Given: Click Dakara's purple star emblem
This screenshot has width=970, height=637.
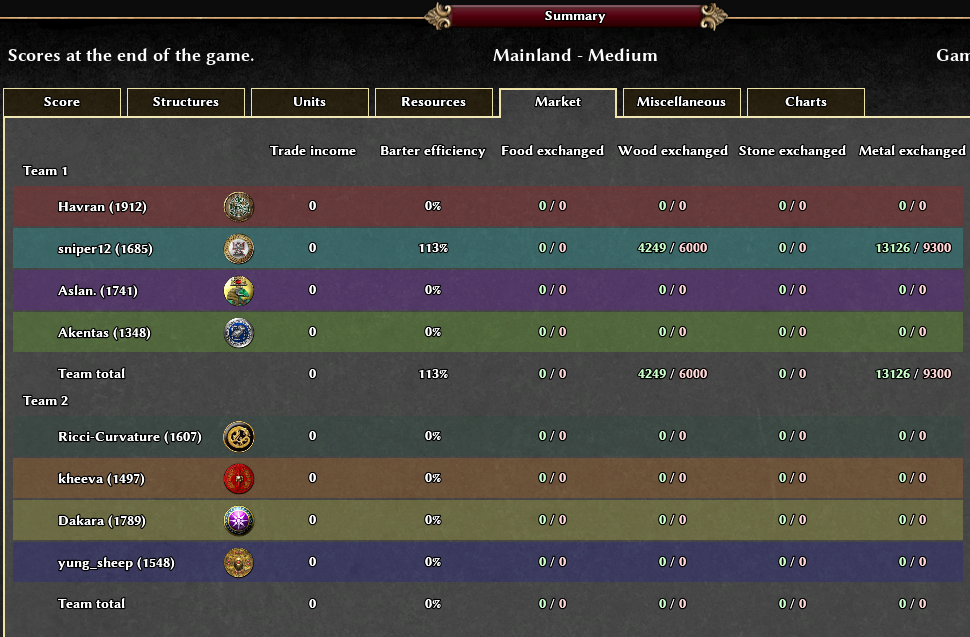Looking at the screenshot, I should pos(239,521).
